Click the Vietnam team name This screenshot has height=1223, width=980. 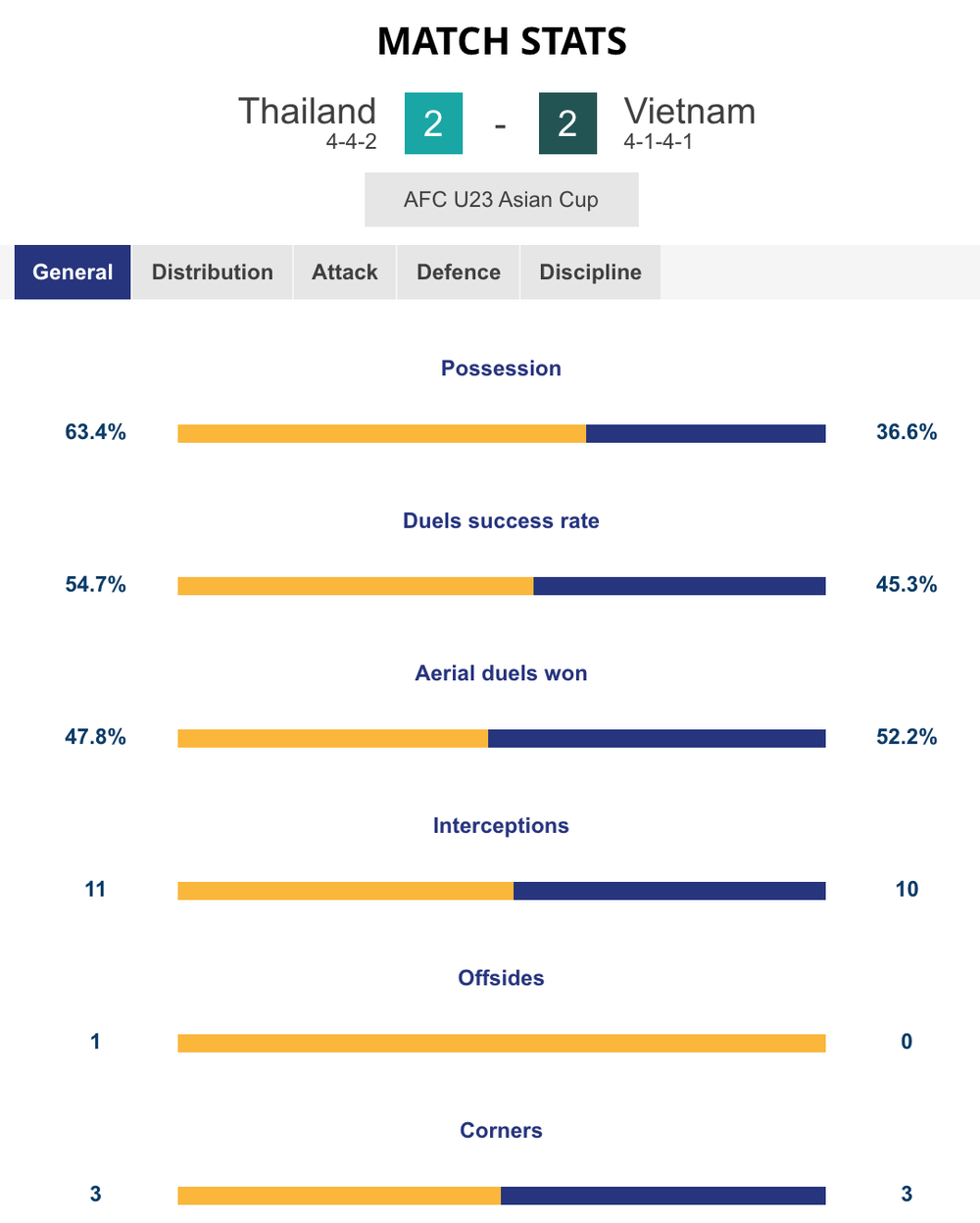(x=690, y=112)
